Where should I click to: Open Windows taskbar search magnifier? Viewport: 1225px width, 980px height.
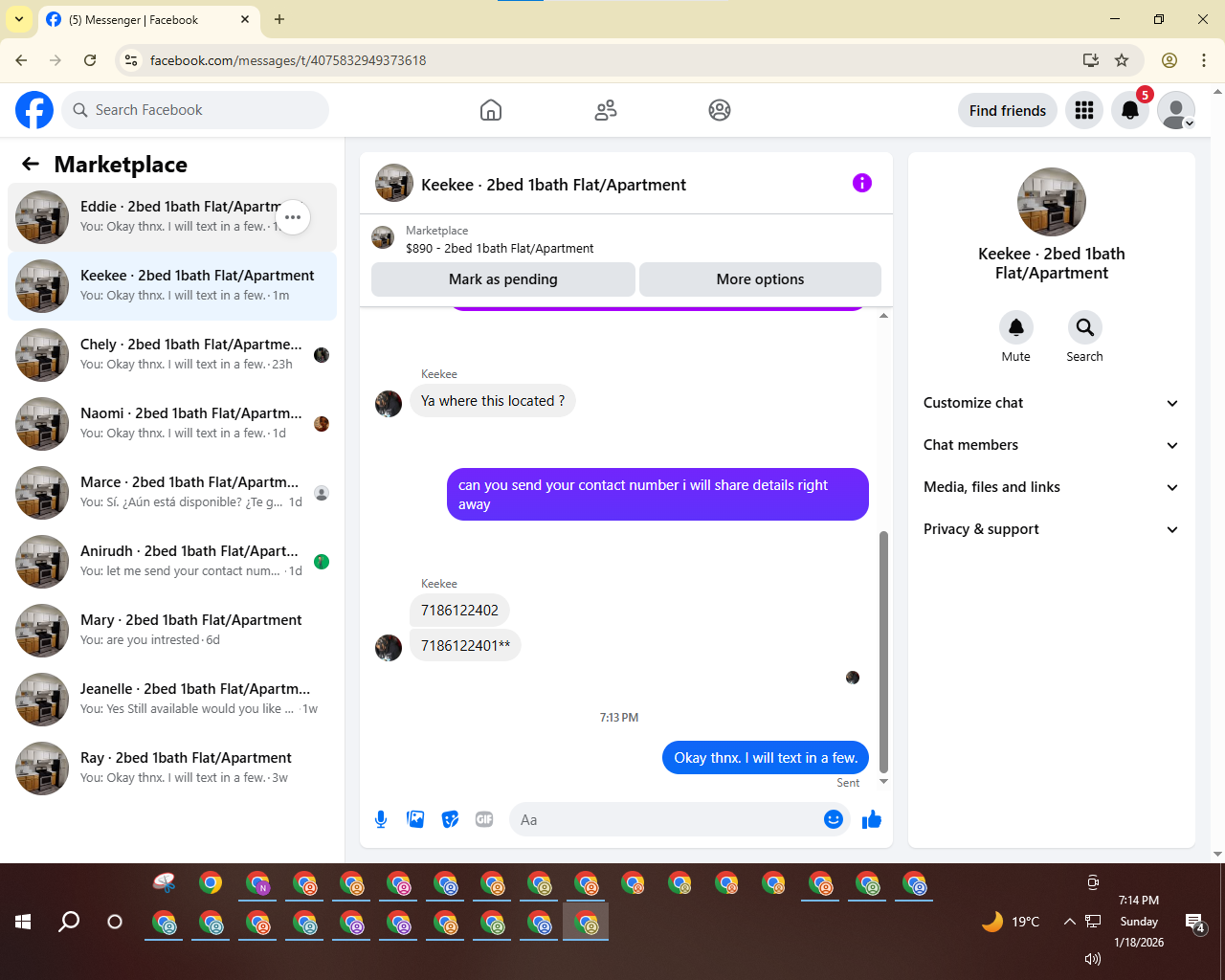[x=69, y=922]
